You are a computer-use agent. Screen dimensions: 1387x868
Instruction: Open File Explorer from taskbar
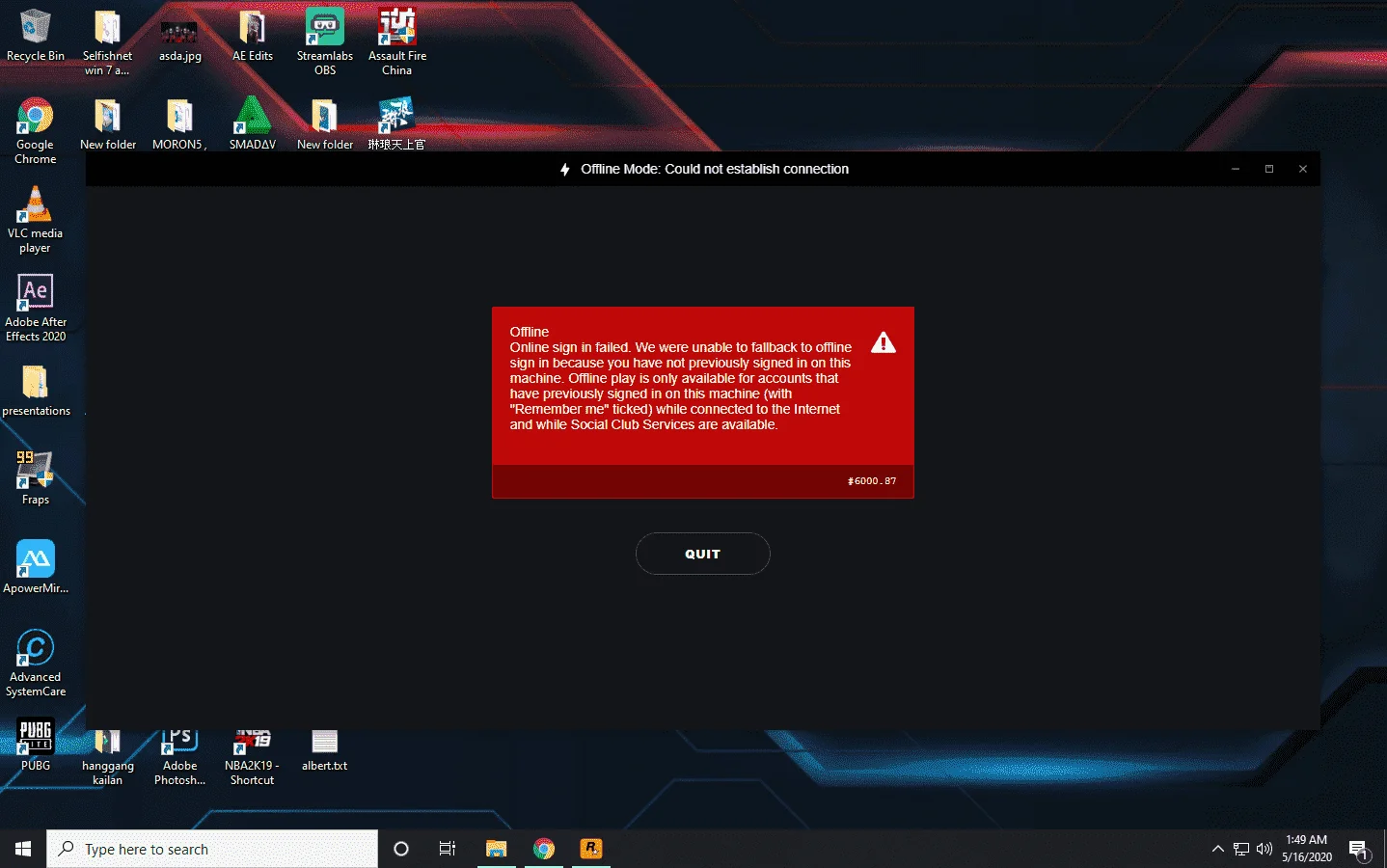496,849
